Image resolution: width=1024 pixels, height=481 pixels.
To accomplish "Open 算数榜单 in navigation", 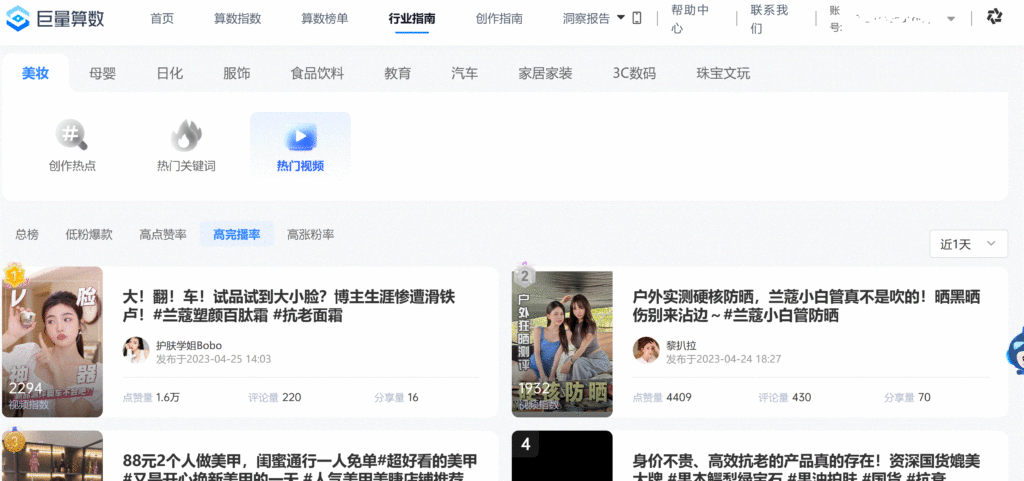I will [325, 18].
